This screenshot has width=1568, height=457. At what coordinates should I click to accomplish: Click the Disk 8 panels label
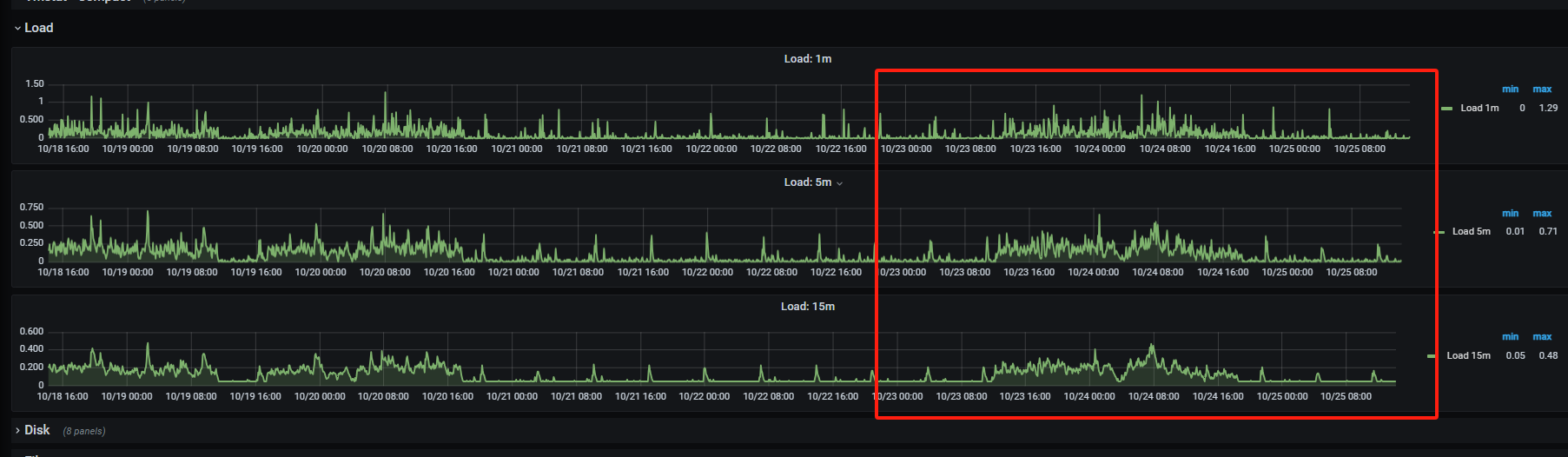pyautogui.click(x=84, y=431)
